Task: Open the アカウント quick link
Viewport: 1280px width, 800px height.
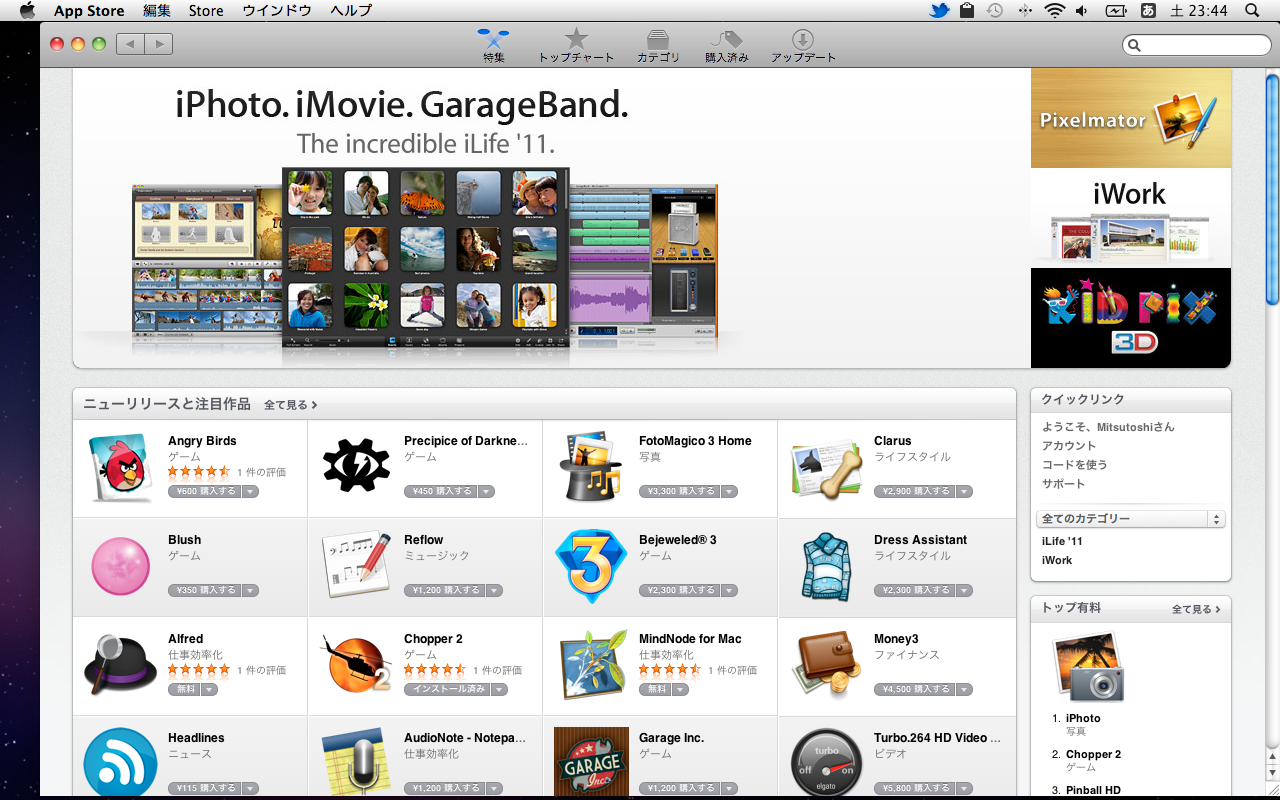Action: coord(1069,446)
